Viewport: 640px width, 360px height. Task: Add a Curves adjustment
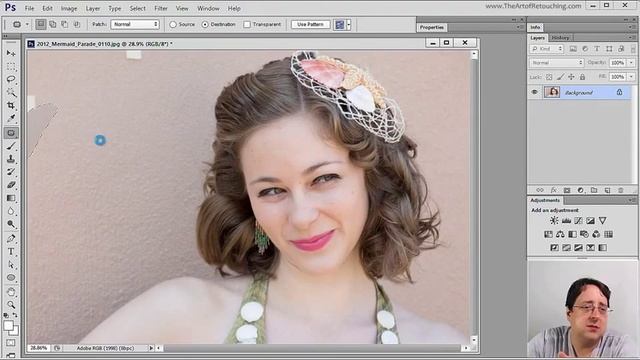(578, 220)
